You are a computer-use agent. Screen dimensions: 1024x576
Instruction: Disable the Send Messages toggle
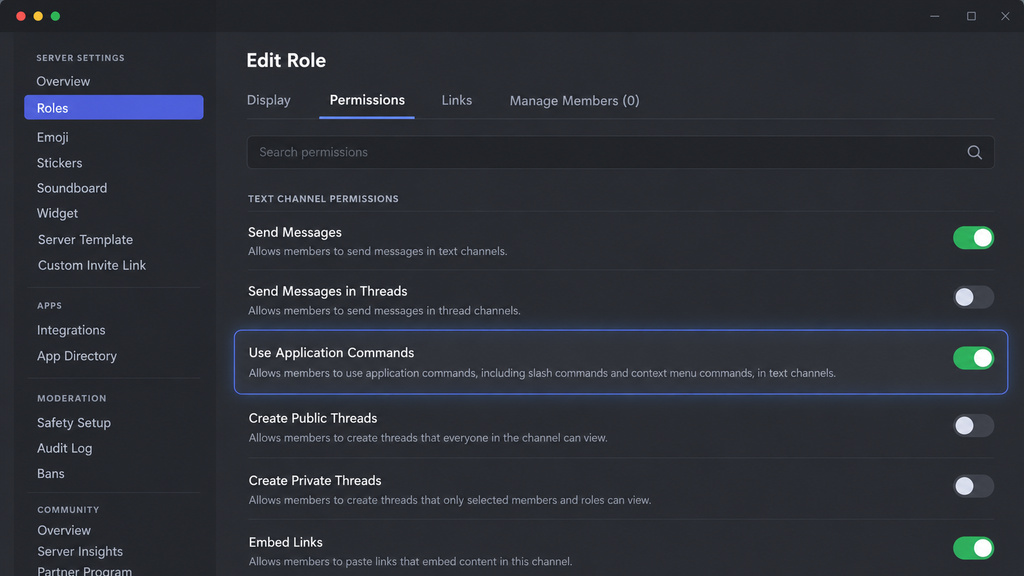pyautogui.click(x=973, y=238)
